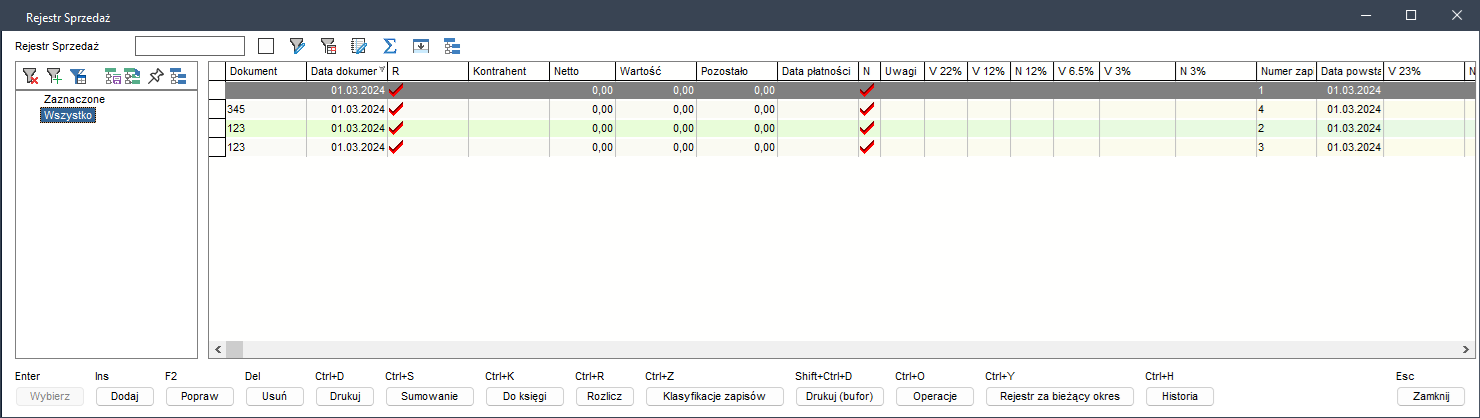
Task: Click the Drukuj button
Action: [344, 396]
